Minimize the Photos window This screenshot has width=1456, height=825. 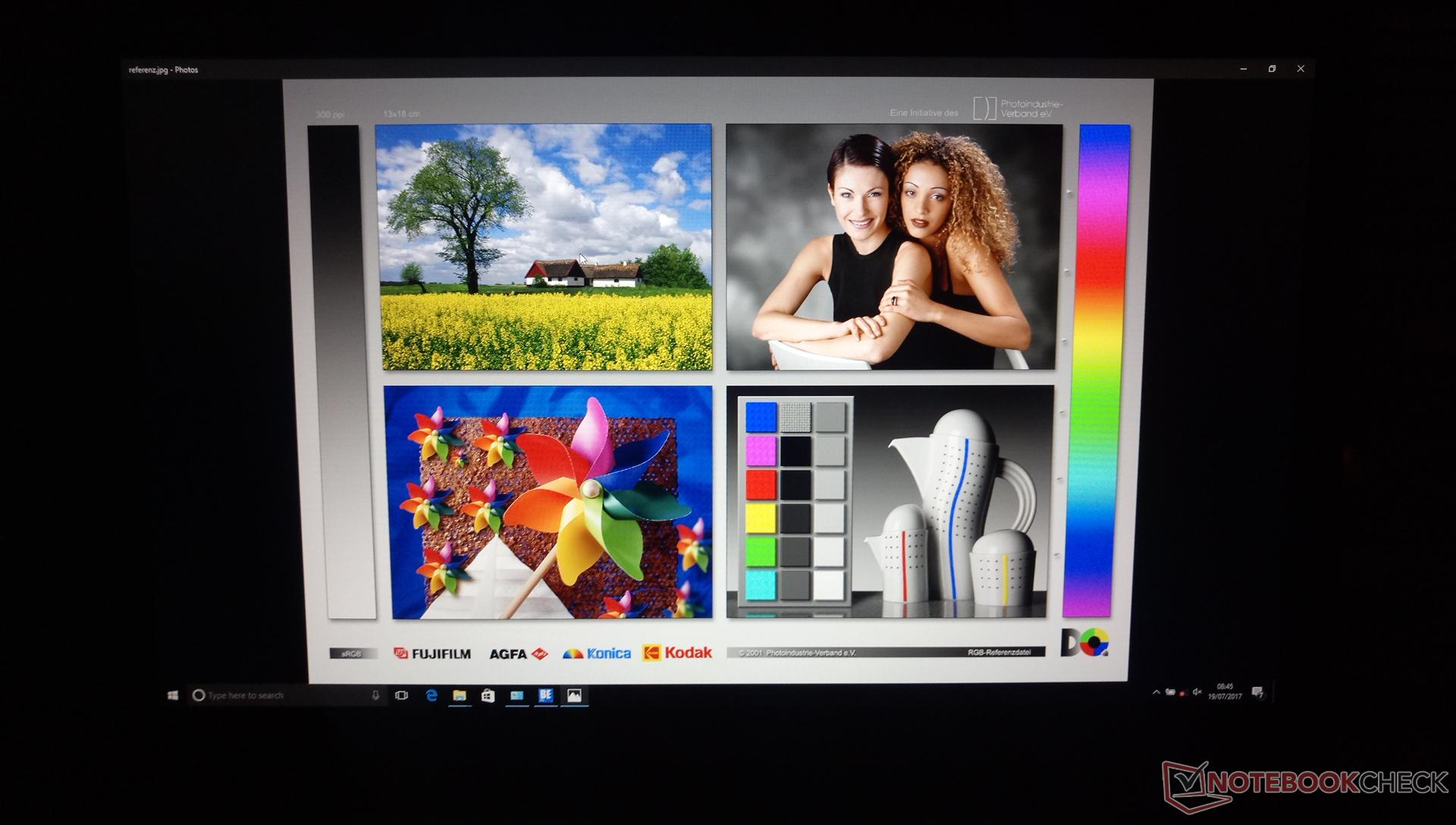click(x=1243, y=69)
